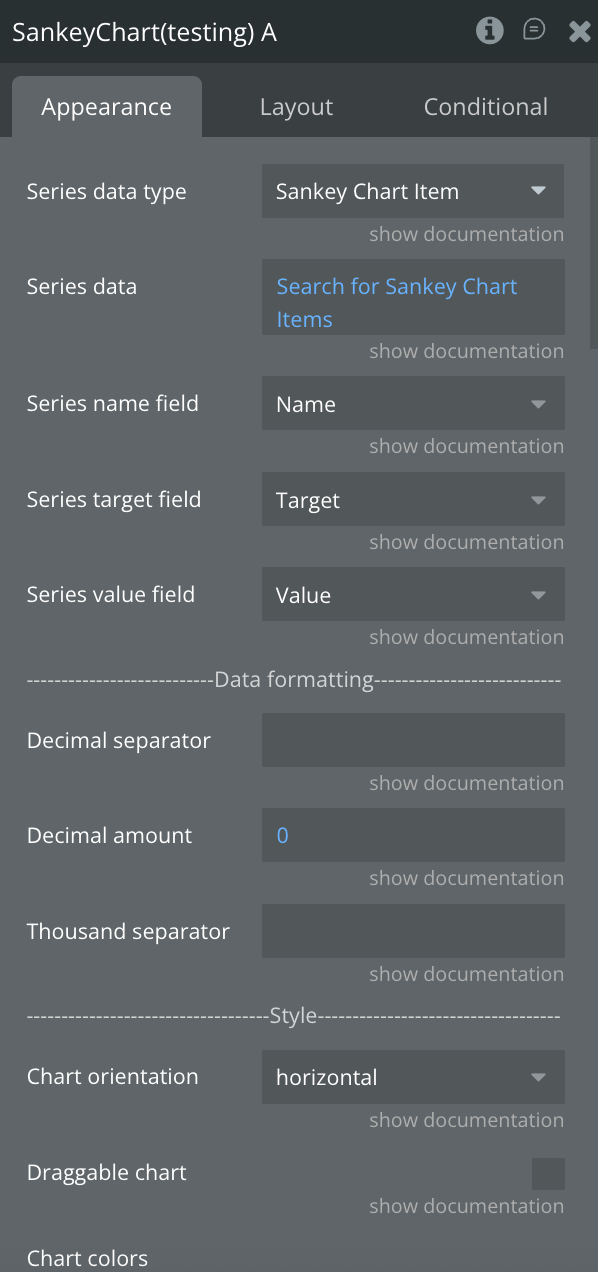Show documentation for Draggable chart
This screenshot has width=598, height=1272.
pos(466,1206)
